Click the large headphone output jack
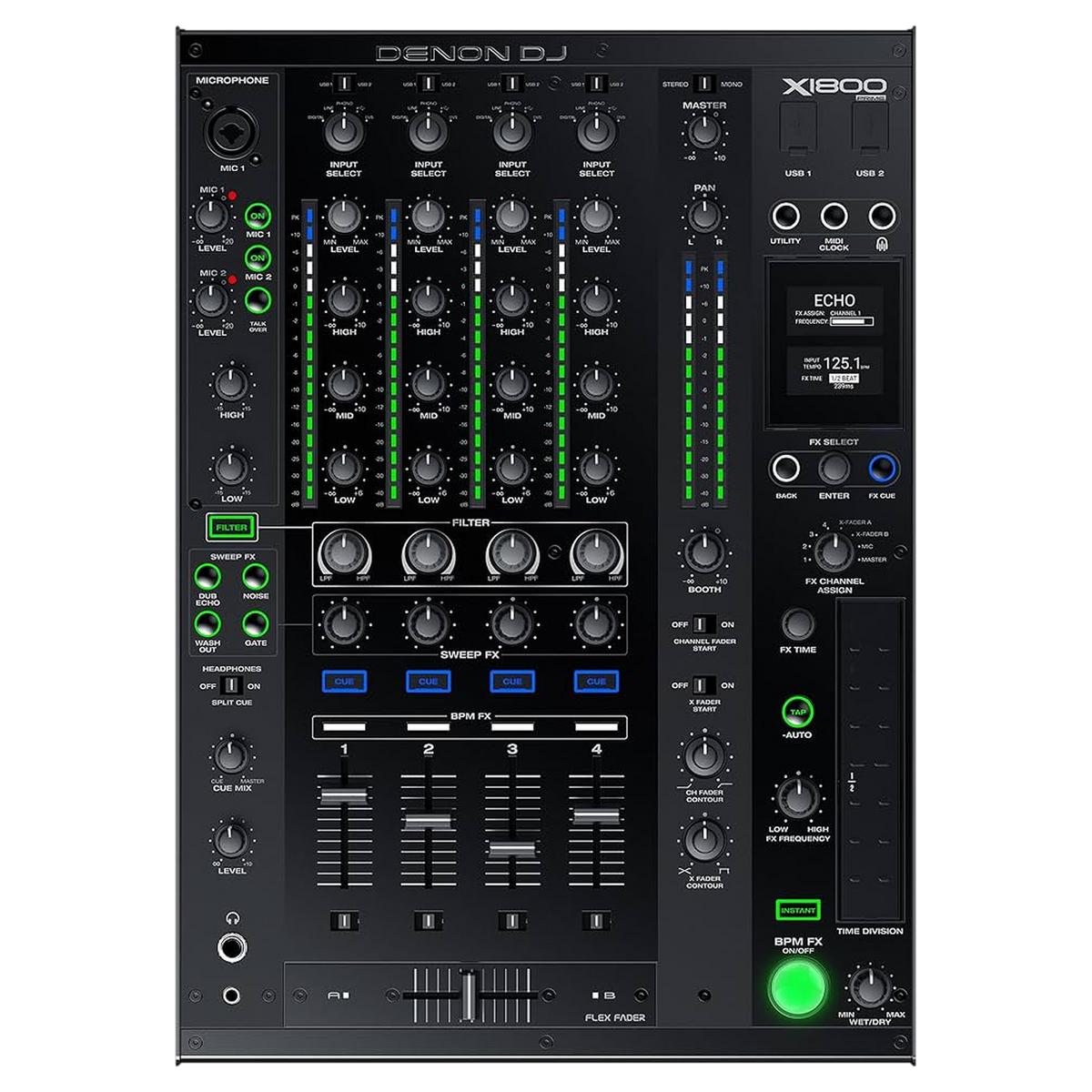This screenshot has width=1092, height=1092. (232, 948)
